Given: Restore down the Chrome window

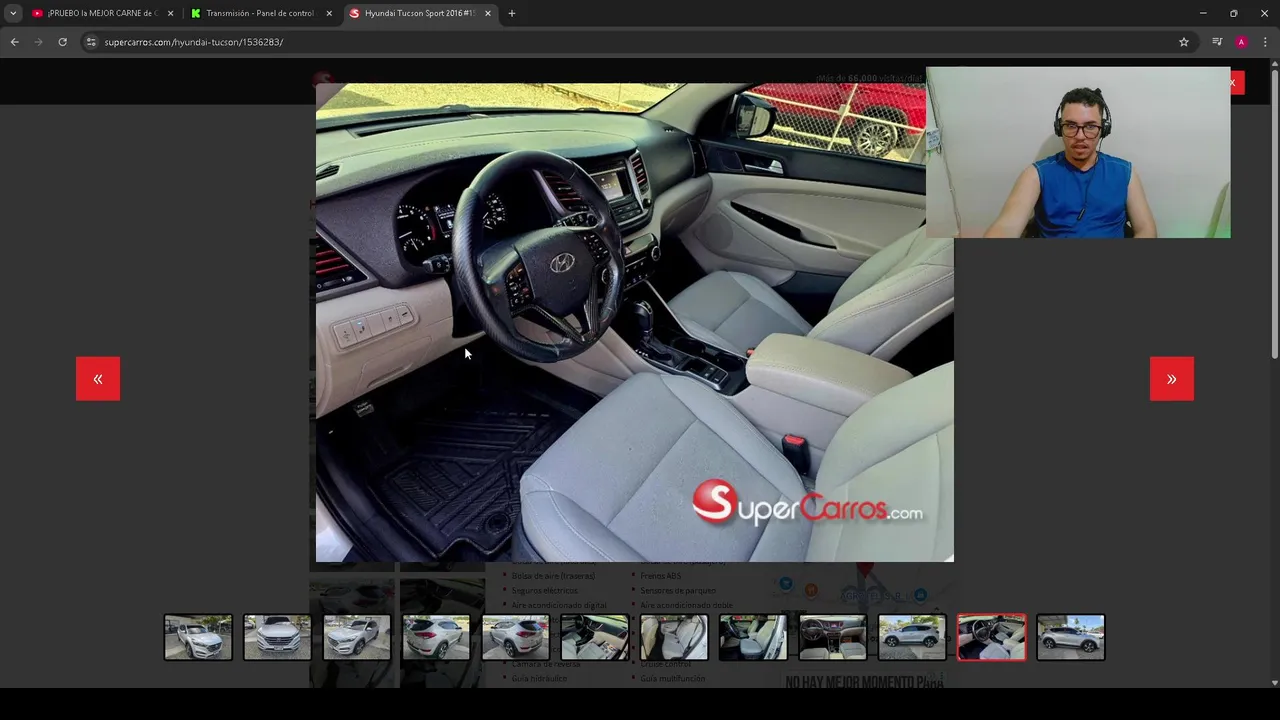Looking at the screenshot, I should [x=1234, y=13].
